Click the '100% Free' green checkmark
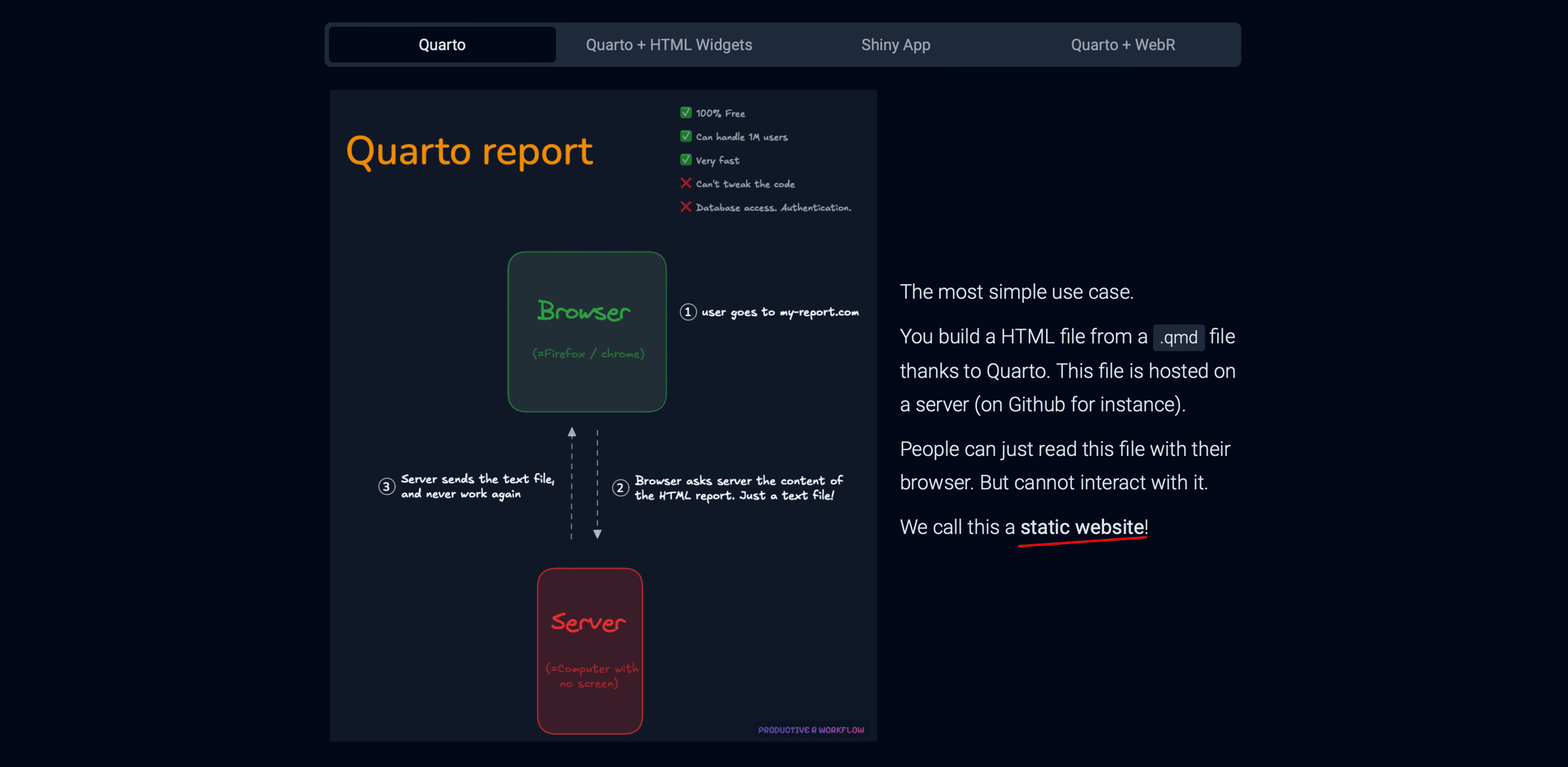The image size is (1568, 767). tap(686, 112)
